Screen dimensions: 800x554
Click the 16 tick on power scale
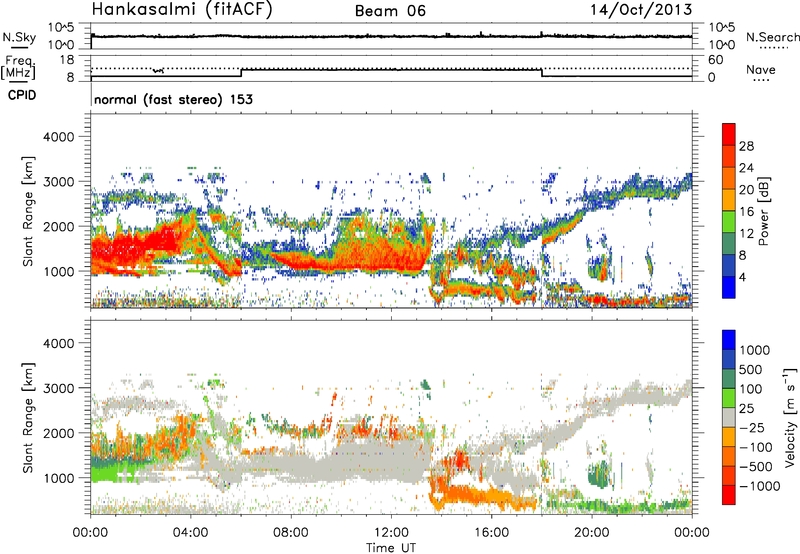click(x=746, y=211)
